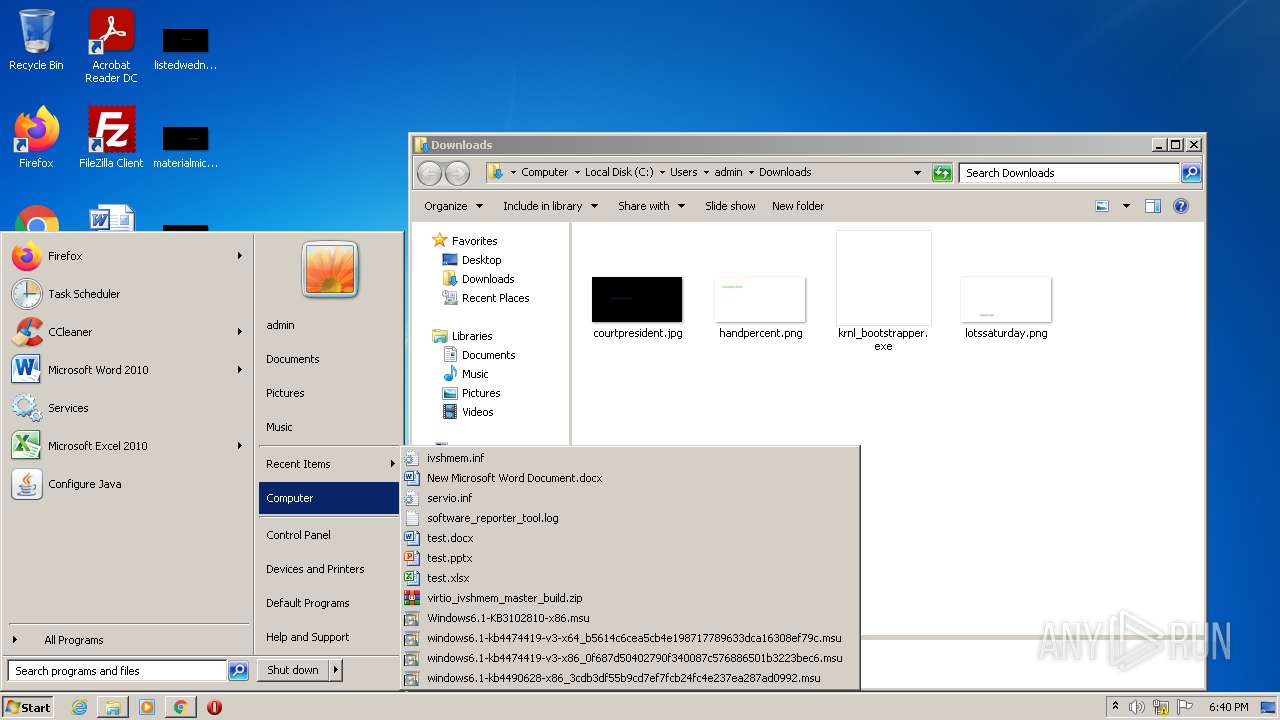Launch Microsoft Word 2010 from the Start menu
This screenshot has height=720, width=1280.
point(126,370)
